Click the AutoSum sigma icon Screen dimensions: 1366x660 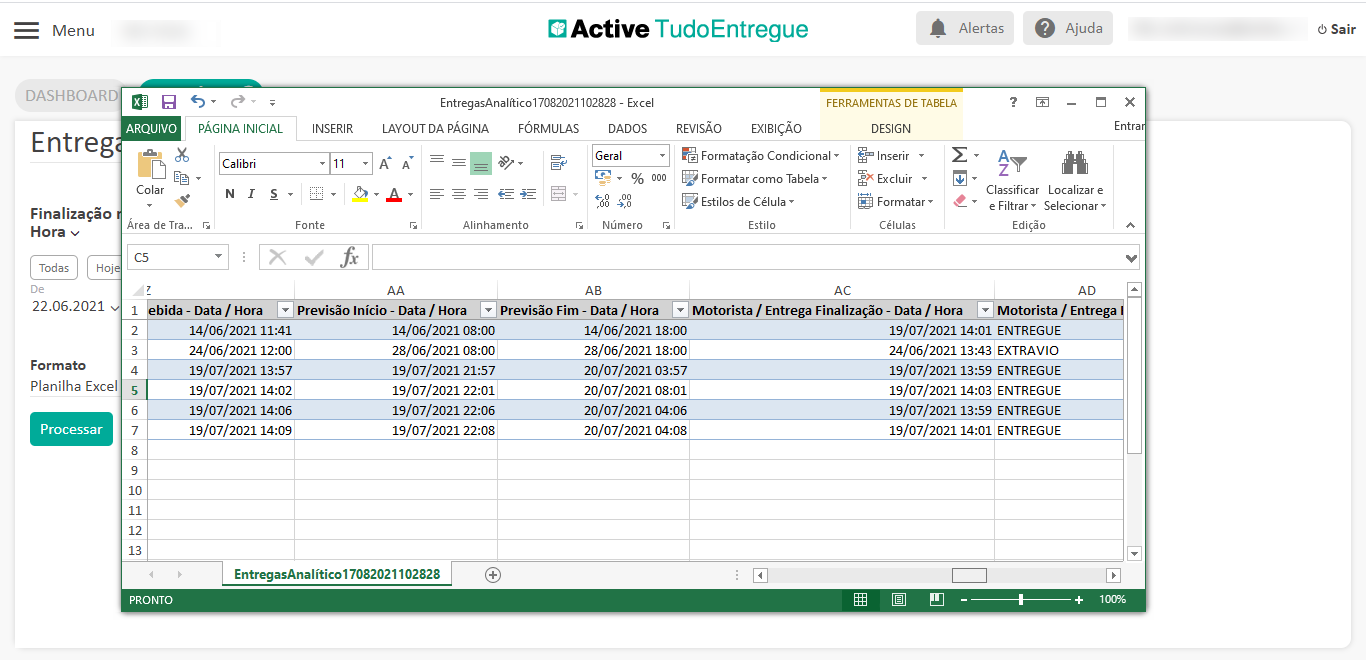959,155
